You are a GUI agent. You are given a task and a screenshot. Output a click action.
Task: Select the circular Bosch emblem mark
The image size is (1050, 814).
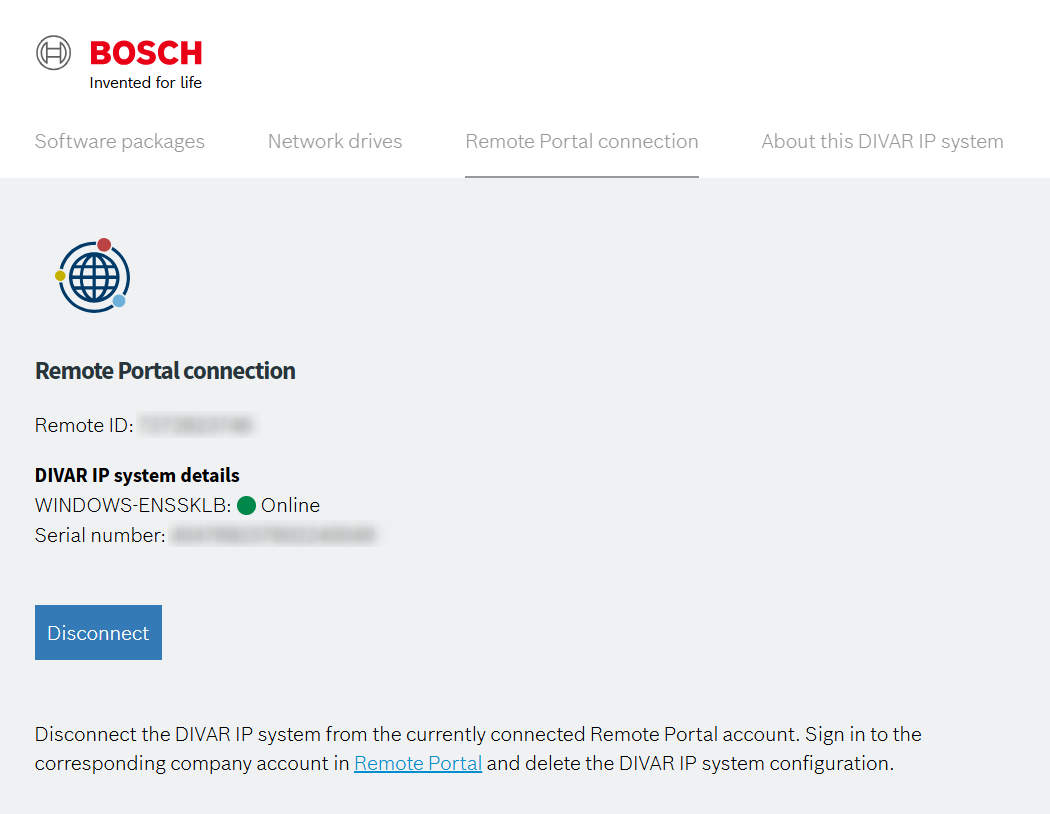(x=54, y=52)
